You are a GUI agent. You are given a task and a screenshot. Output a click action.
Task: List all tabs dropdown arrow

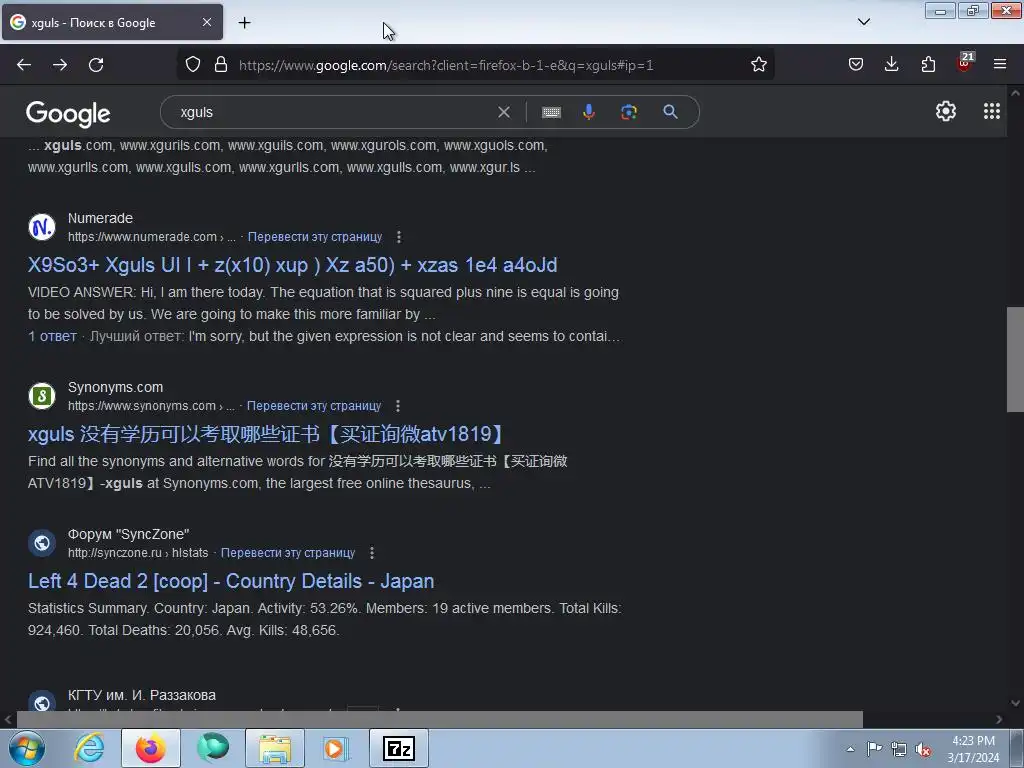coord(863,22)
